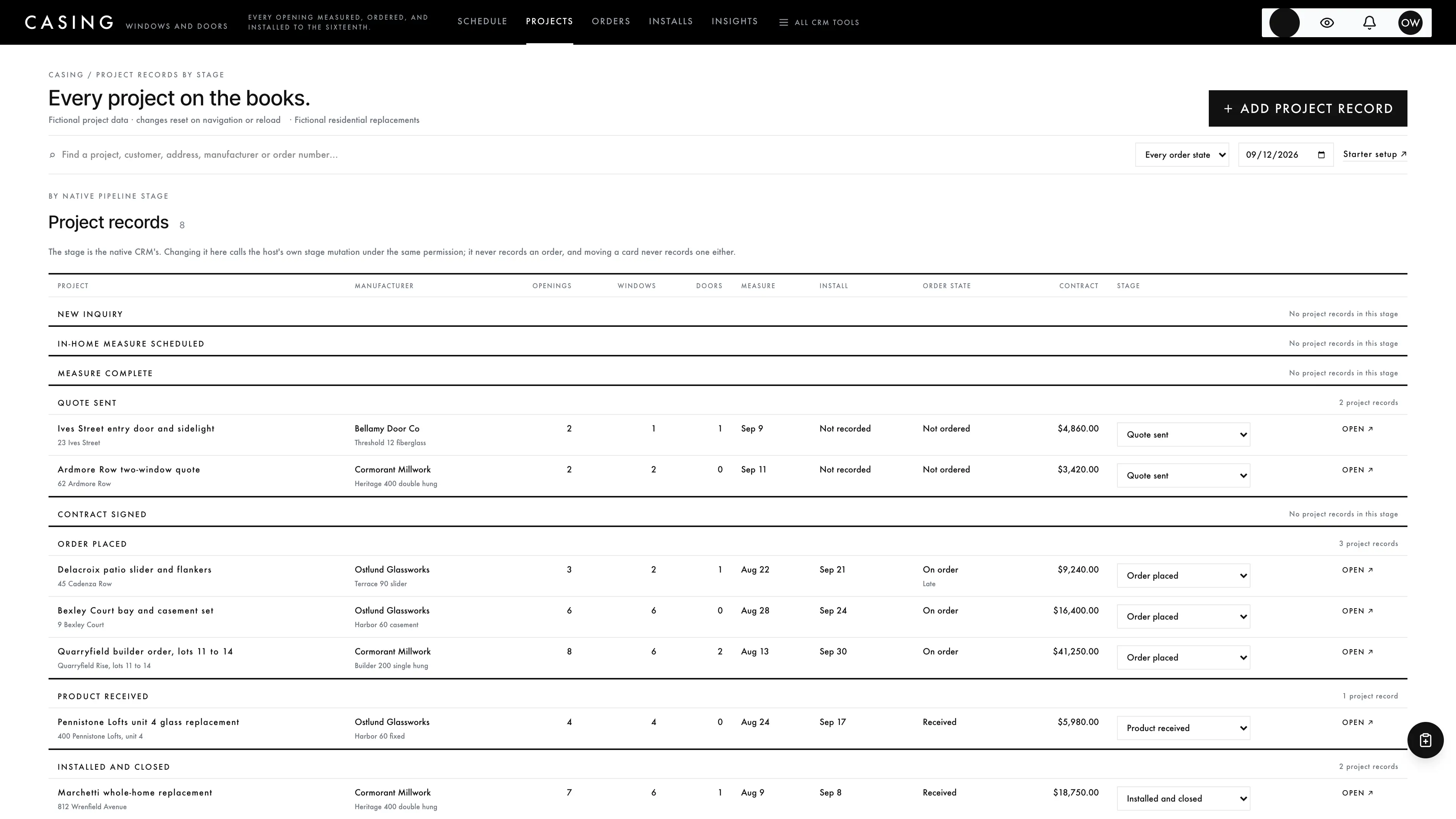The image size is (1456, 819).
Task: Open notifications bell
Action: coord(1369,23)
